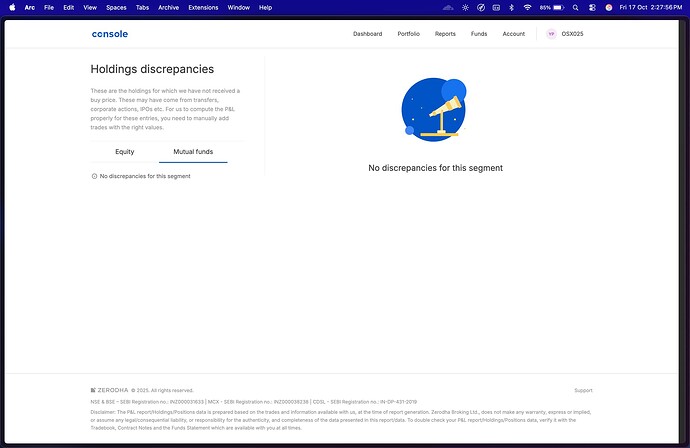This screenshot has width=690, height=448.
Task: Click the Holdings discrepancies heading
Action: pos(152,69)
